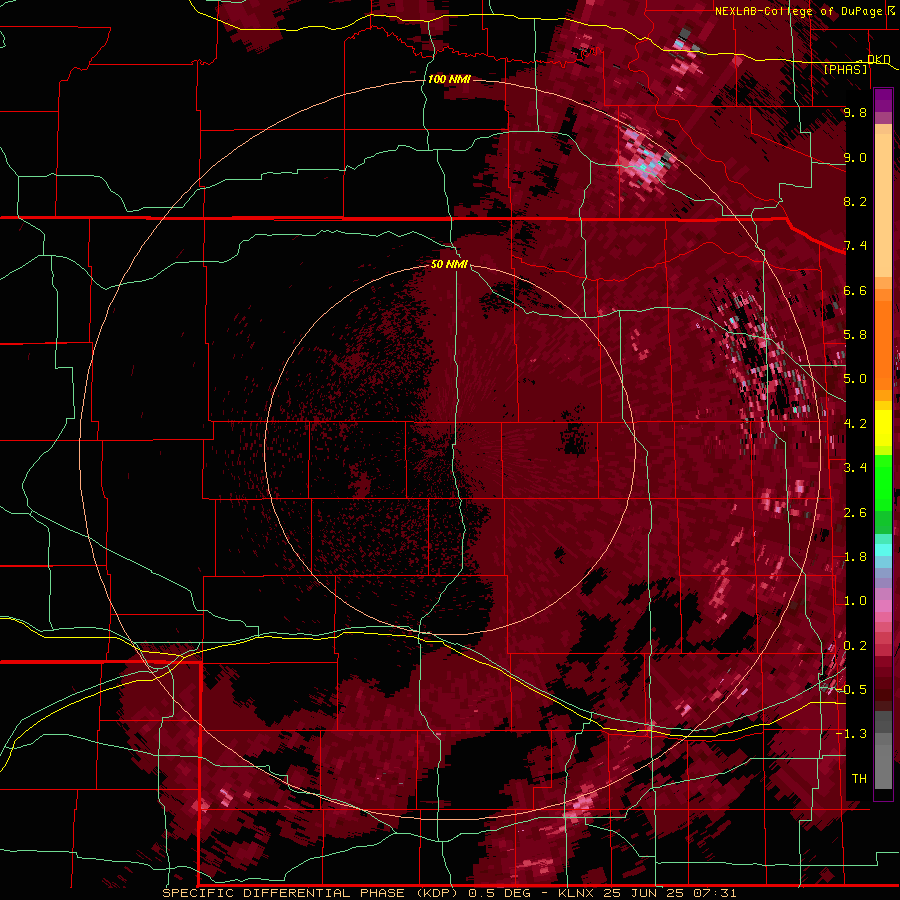Click the 7.4 scale value

(x=855, y=246)
